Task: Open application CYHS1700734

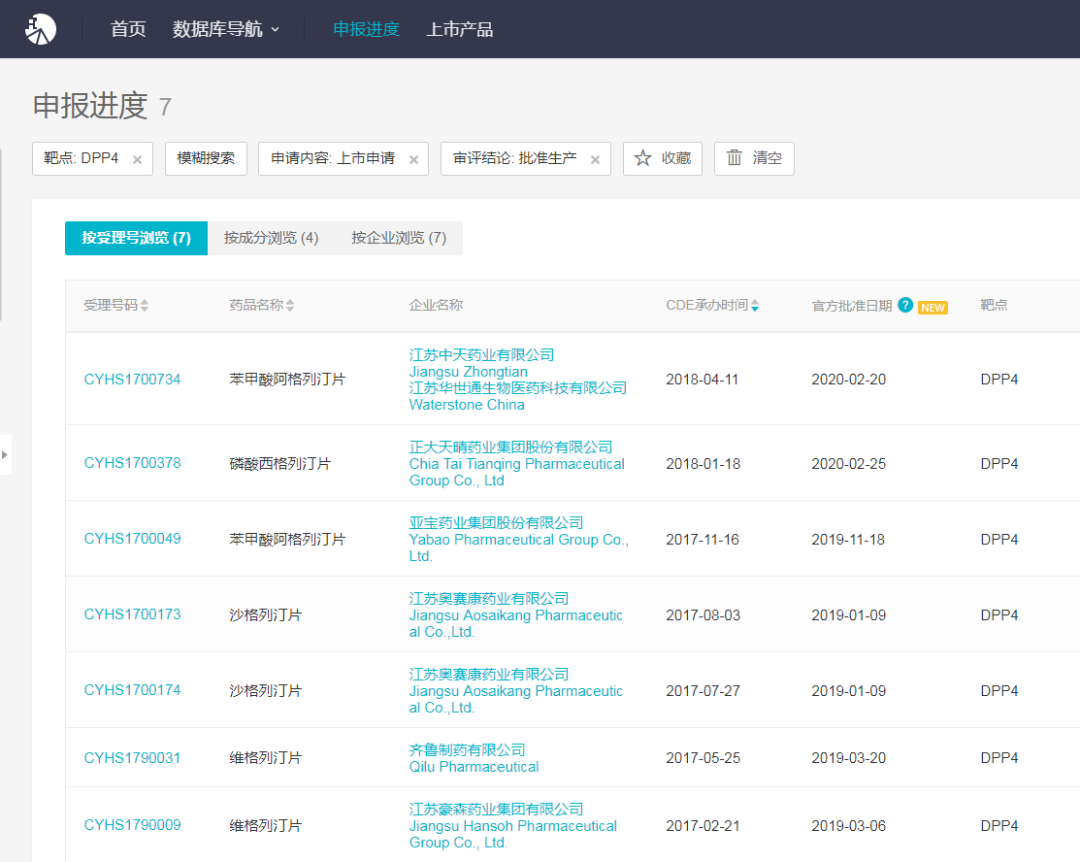Action: pyautogui.click(x=132, y=379)
